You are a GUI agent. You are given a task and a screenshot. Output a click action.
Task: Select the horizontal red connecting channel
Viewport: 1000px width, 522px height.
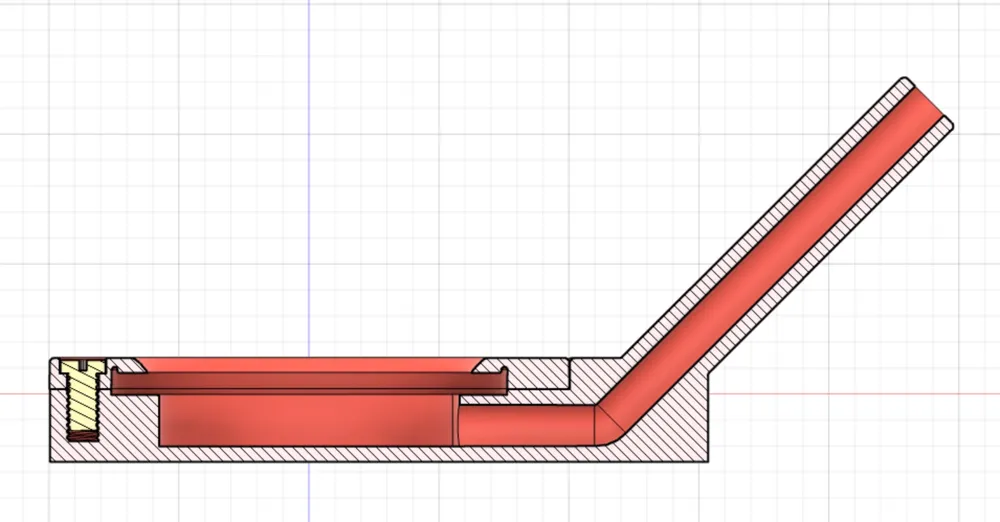tap(526, 425)
